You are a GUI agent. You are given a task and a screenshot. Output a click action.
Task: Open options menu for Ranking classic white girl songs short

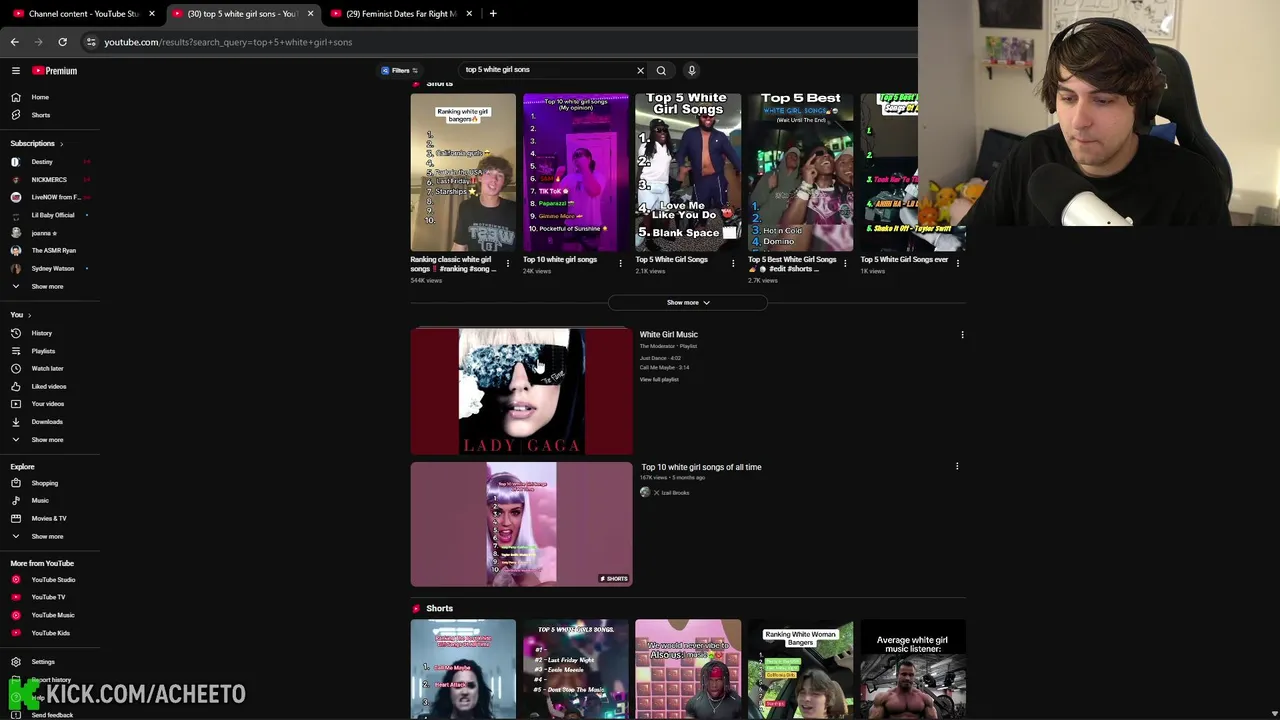pyautogui.click(x=508, y=264)
